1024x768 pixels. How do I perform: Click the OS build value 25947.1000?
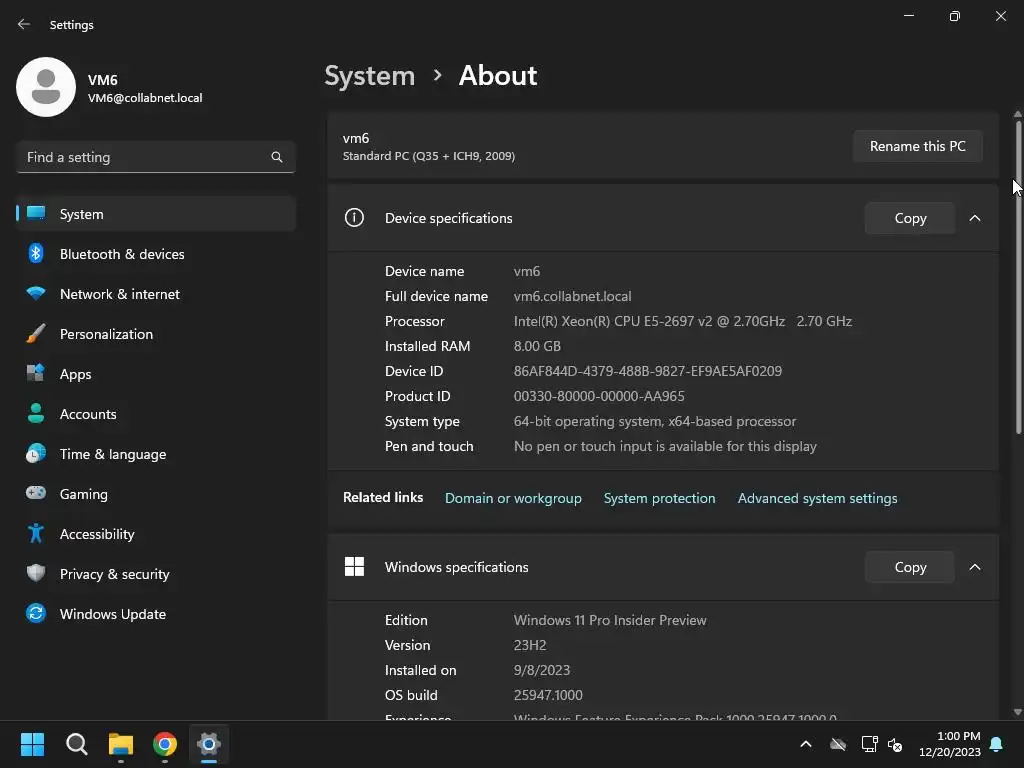pyautogui.click(x=548, y=696)
